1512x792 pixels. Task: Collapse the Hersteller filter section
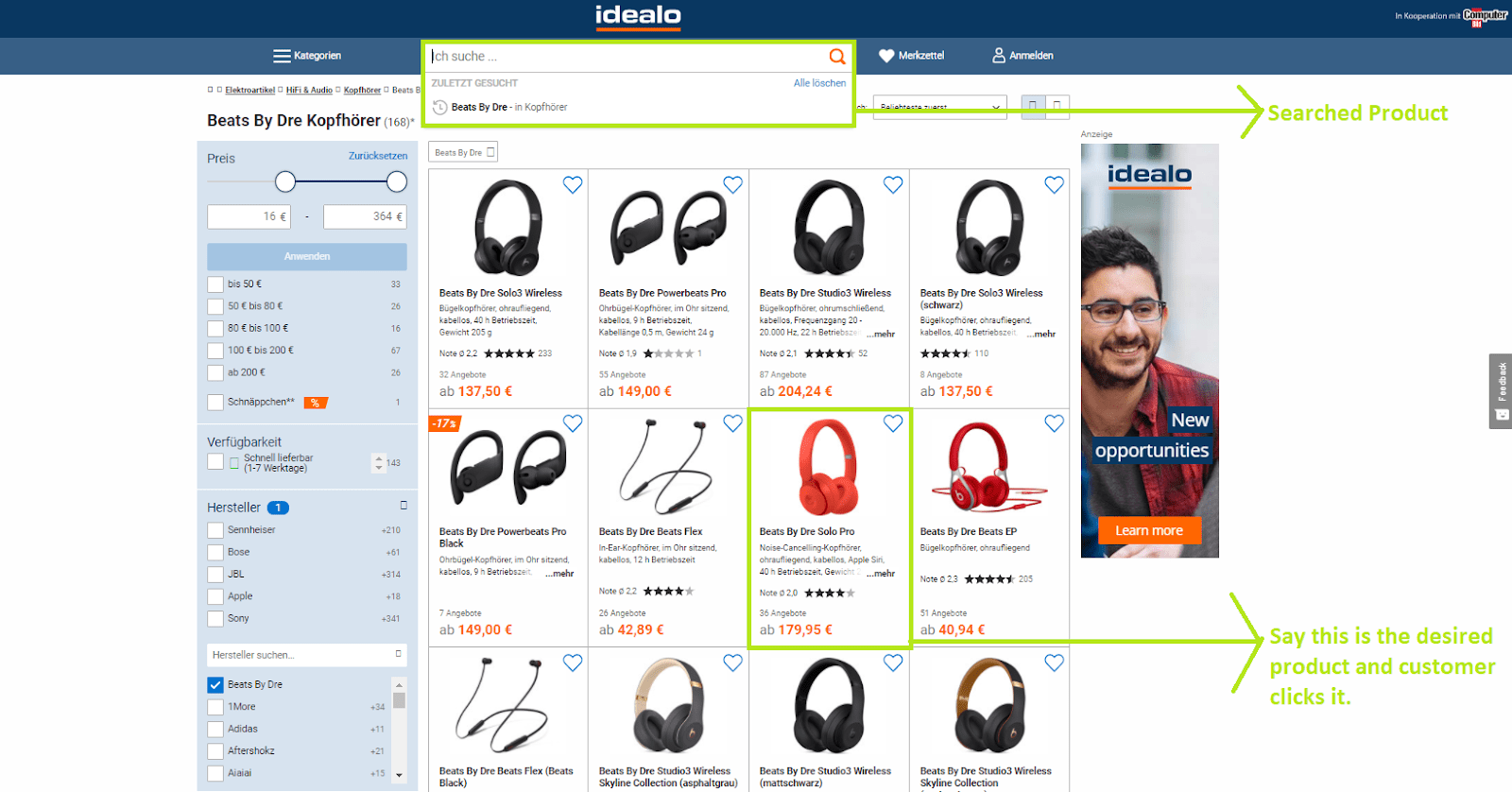(x=404, y=506)
